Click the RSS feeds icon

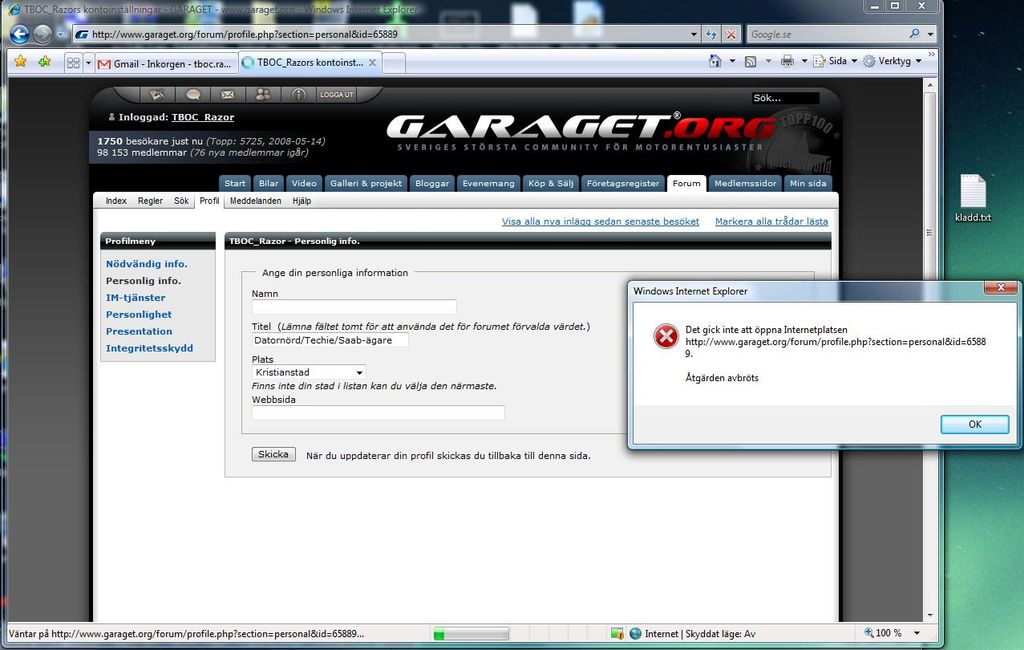[x=750, y=61]
